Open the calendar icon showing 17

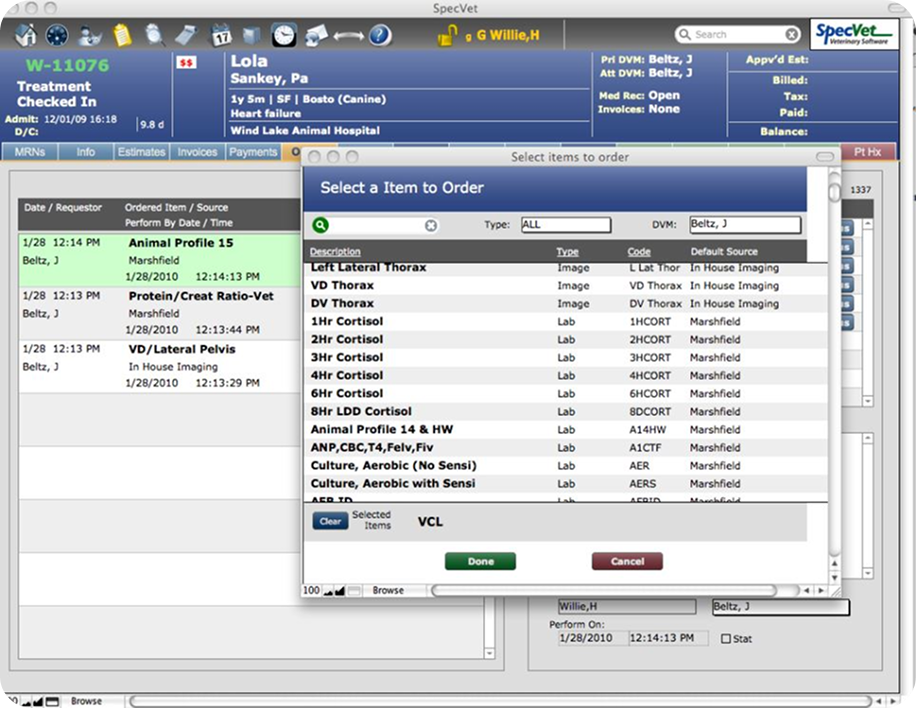(221, 36)
